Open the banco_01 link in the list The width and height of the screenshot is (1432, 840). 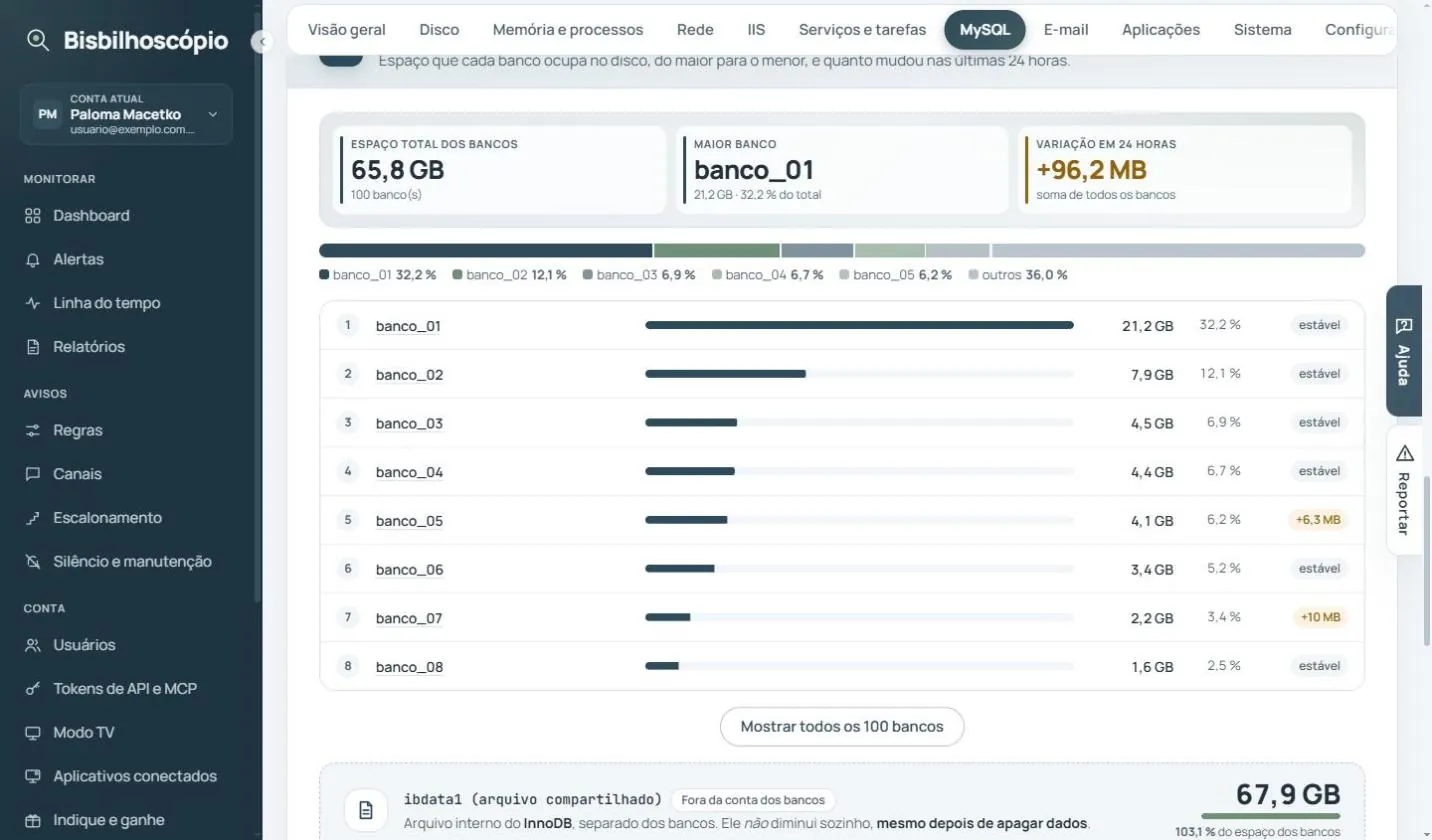click(x=408, y=326)
